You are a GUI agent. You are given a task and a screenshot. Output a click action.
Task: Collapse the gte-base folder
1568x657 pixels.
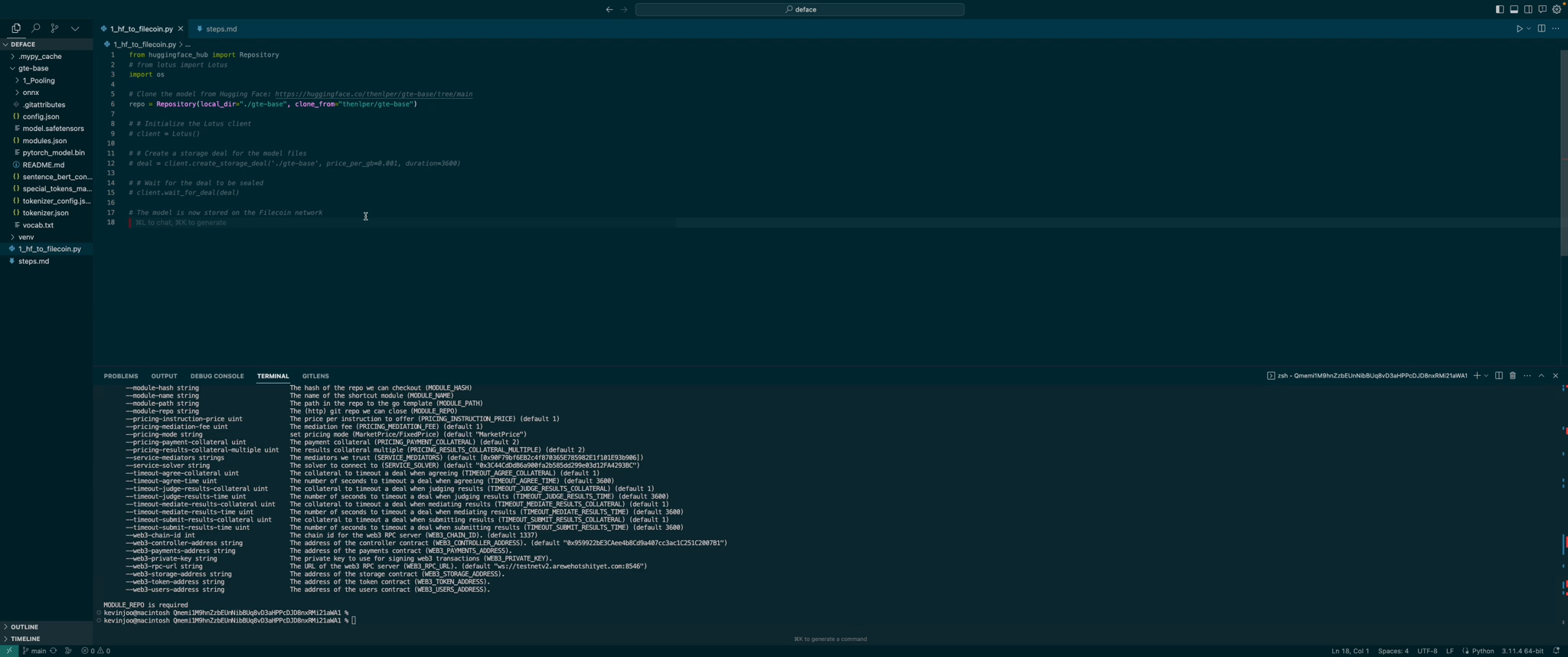(46, 68)
